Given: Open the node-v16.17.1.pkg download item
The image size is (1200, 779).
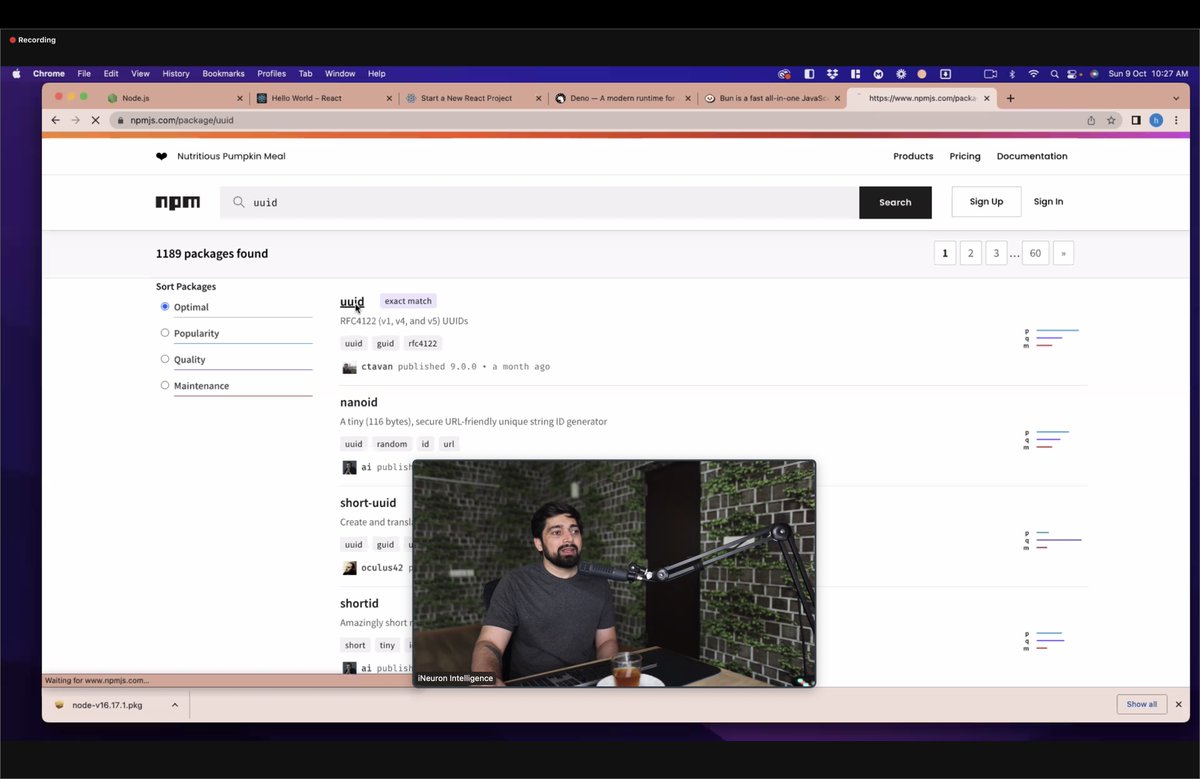Looking at the screenshot, I should (x=107, y=705).
